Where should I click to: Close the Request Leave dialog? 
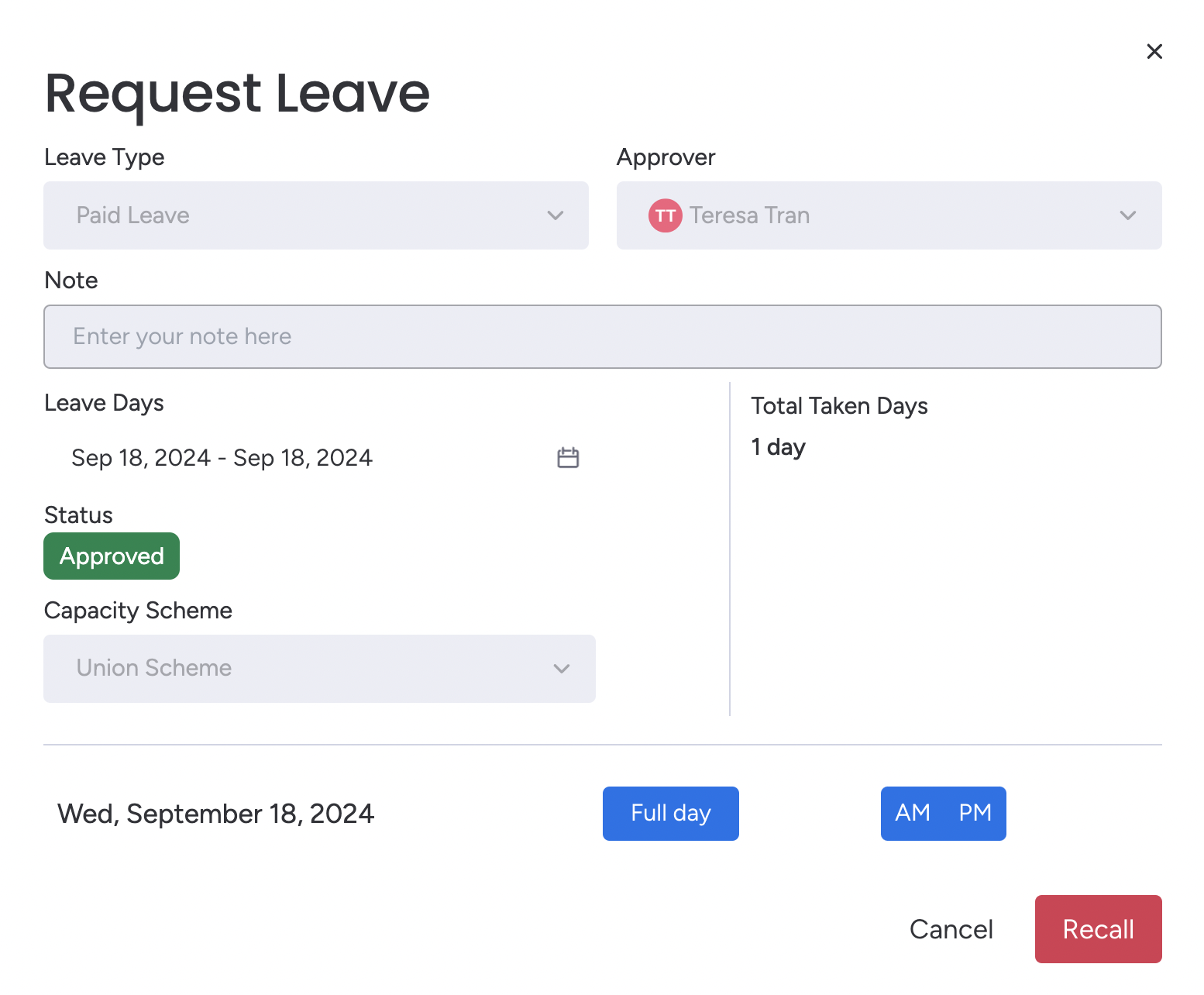click(1154, 52)
